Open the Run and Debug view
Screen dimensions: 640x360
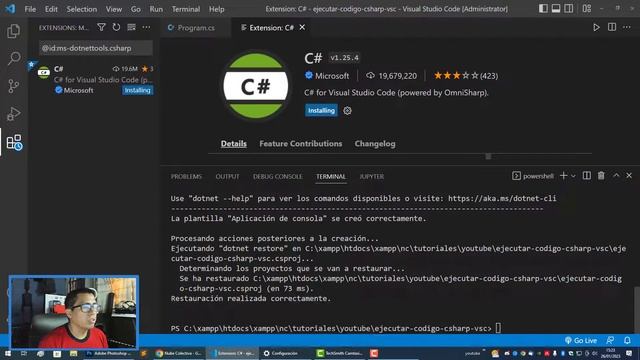pyautogui.click(x=13, y=114)
